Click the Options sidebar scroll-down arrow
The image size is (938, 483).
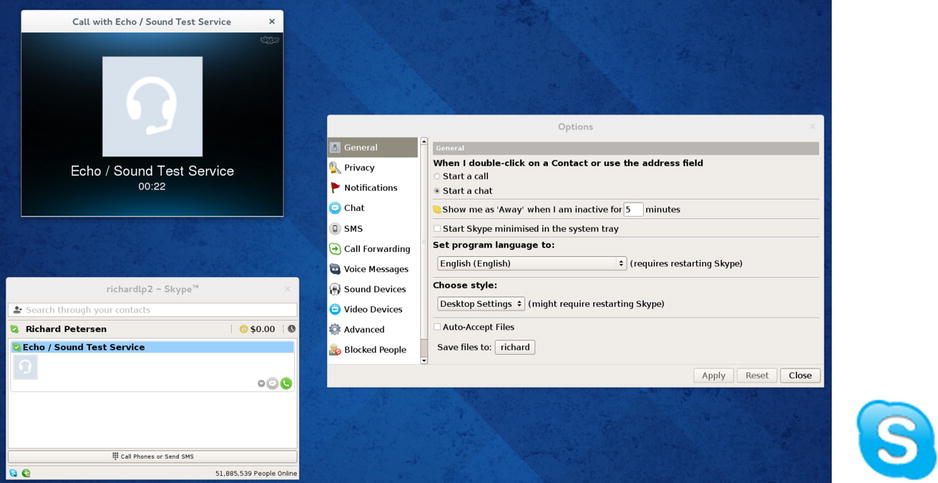[x=424, y=360]
